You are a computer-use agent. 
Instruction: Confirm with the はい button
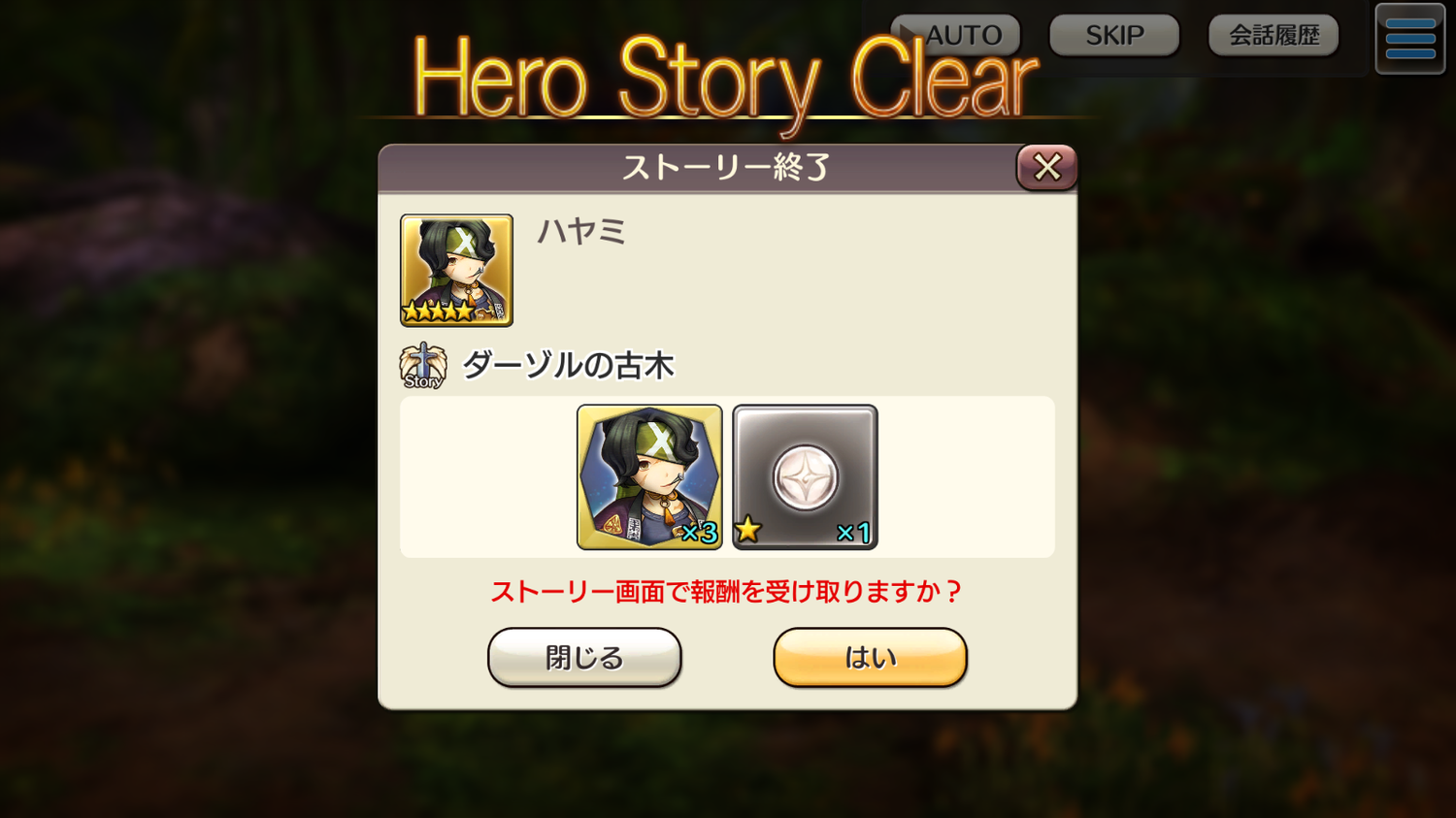[870, 657]
